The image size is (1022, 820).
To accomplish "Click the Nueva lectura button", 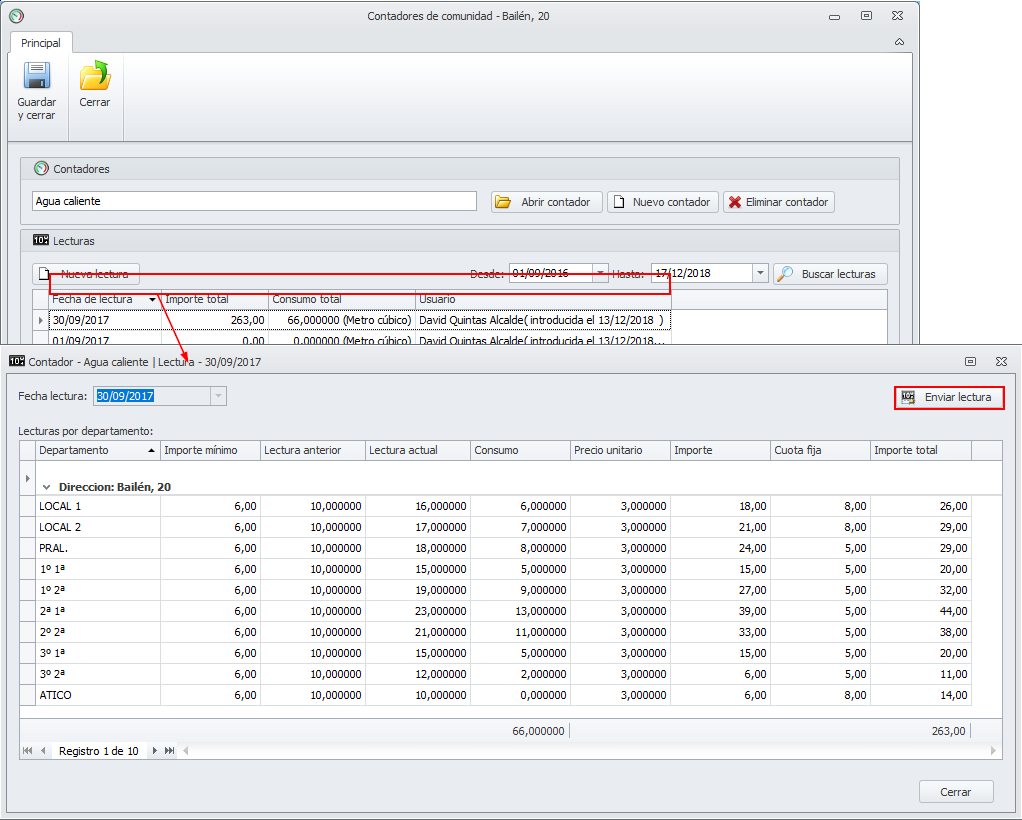I will [86, 274].
